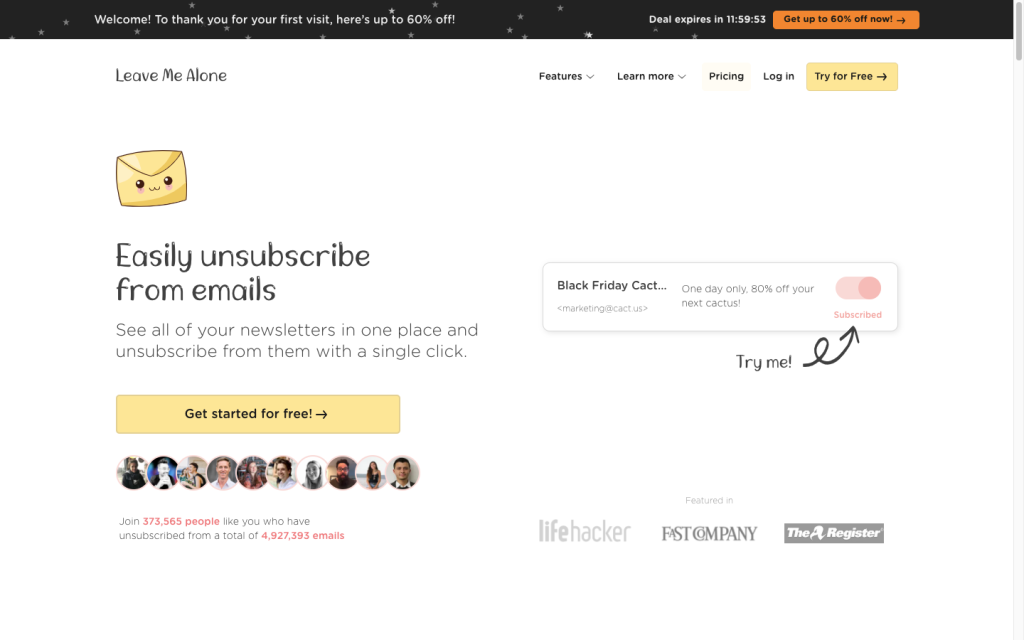The width and height of the screenshot is (1024, 640).
Task: Click the Try for Free button
Action: [x=851, y=77]
